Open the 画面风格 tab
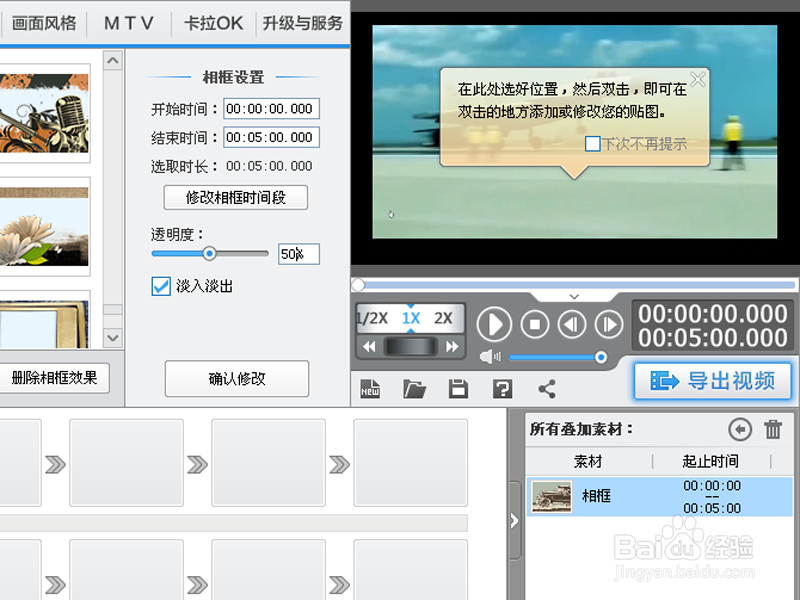The height and width of the screenshot is (600, 800). [x=44, y=23]
